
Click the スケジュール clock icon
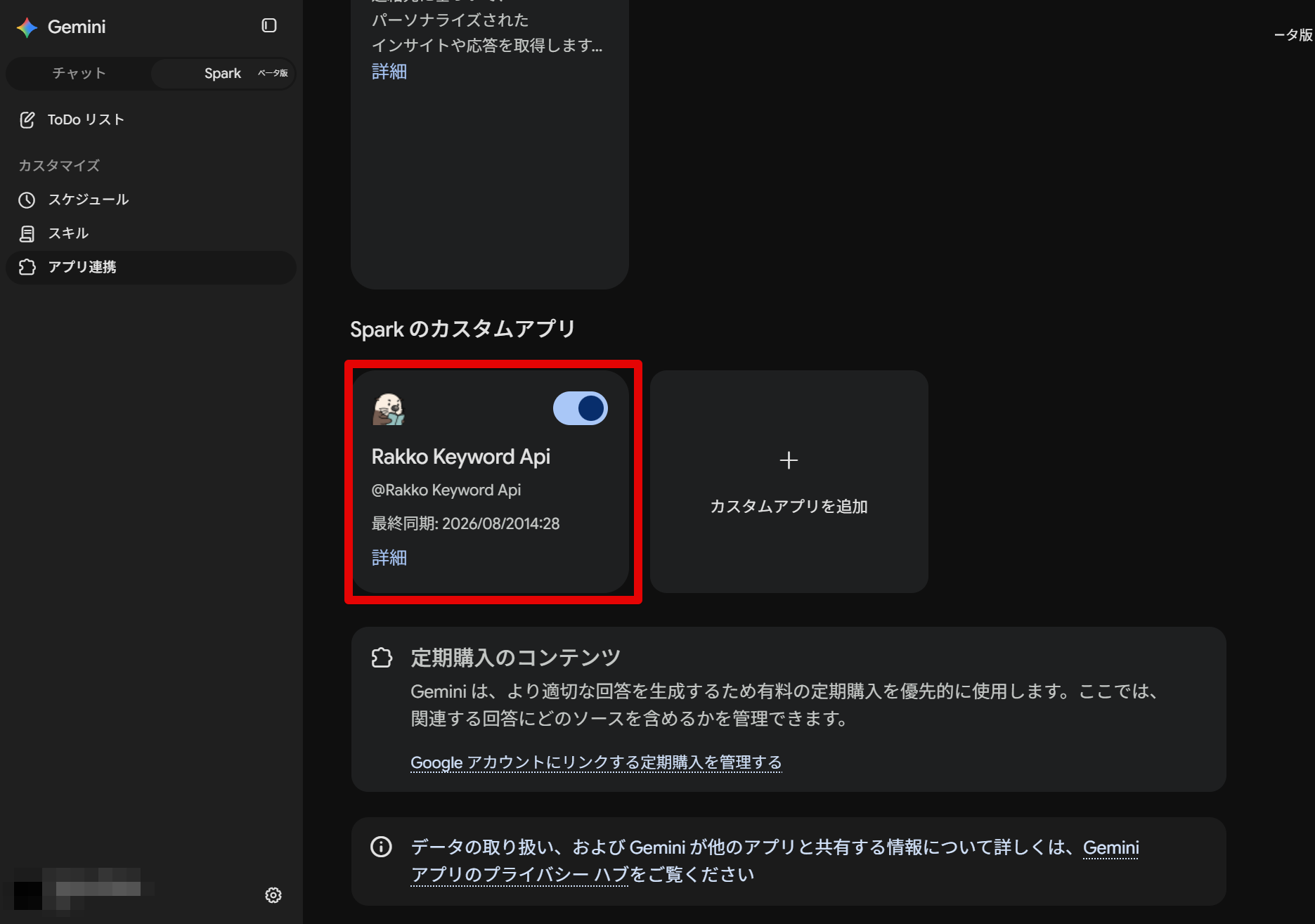click(27, 200)
